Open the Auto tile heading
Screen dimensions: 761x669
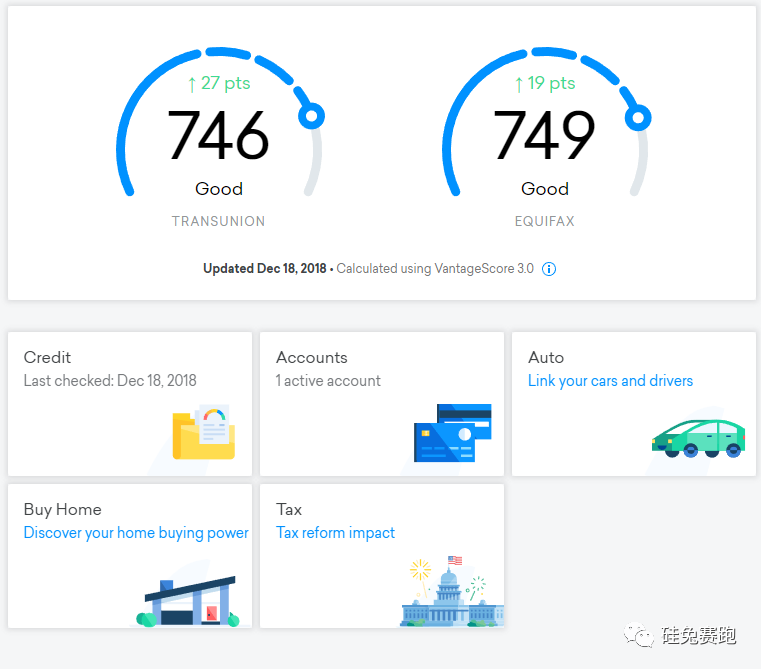click(546, 357)
